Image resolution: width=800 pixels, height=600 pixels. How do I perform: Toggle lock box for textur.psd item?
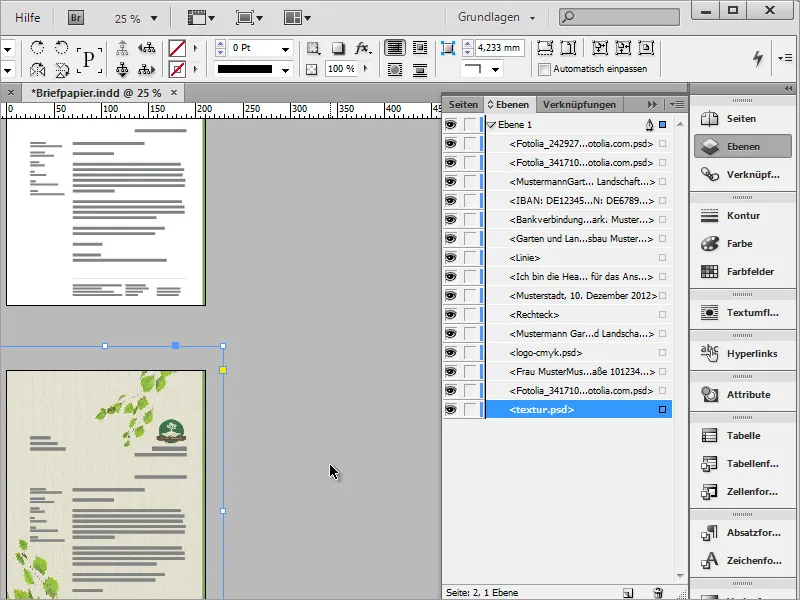[x=470, y=410]
